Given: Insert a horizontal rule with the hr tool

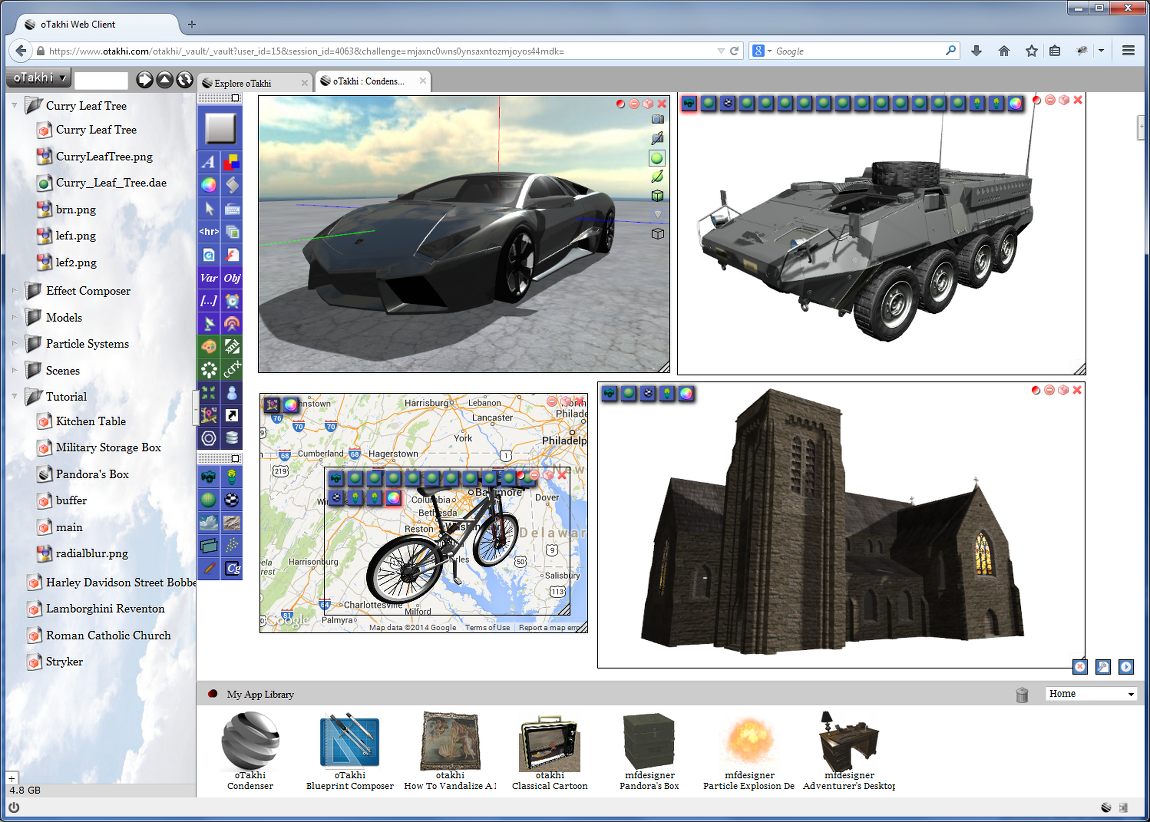Looking at the screenshot, I should [x=209, y=232].
